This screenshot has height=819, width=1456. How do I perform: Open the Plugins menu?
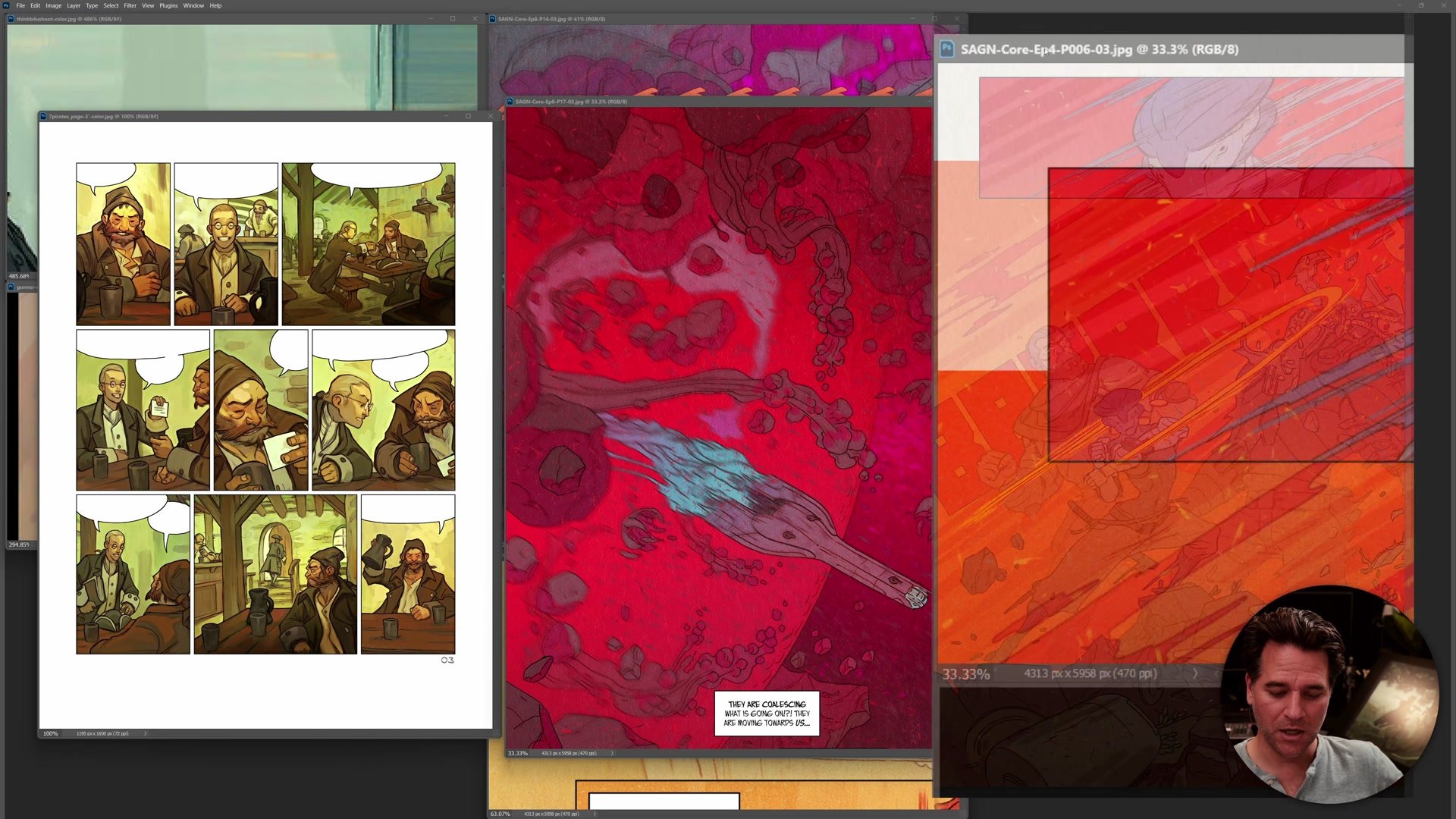point(168,5)
